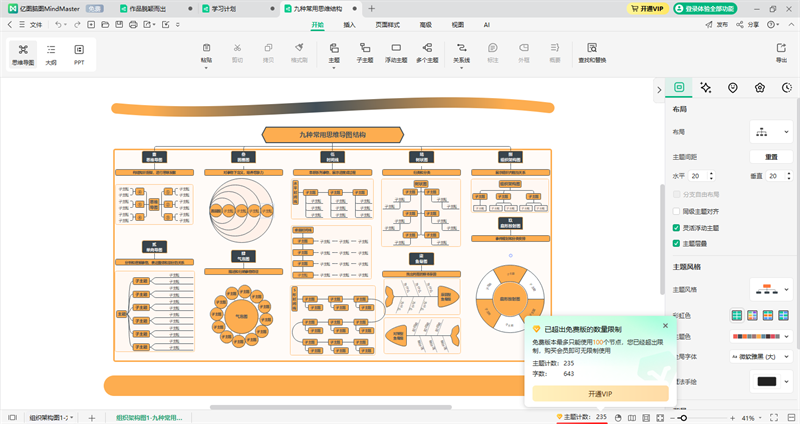The width and height of the screenshot is (800, 424).
Task: Switch to 大纲 outline view
Action: pyautogui.click(x=51, y=52)
